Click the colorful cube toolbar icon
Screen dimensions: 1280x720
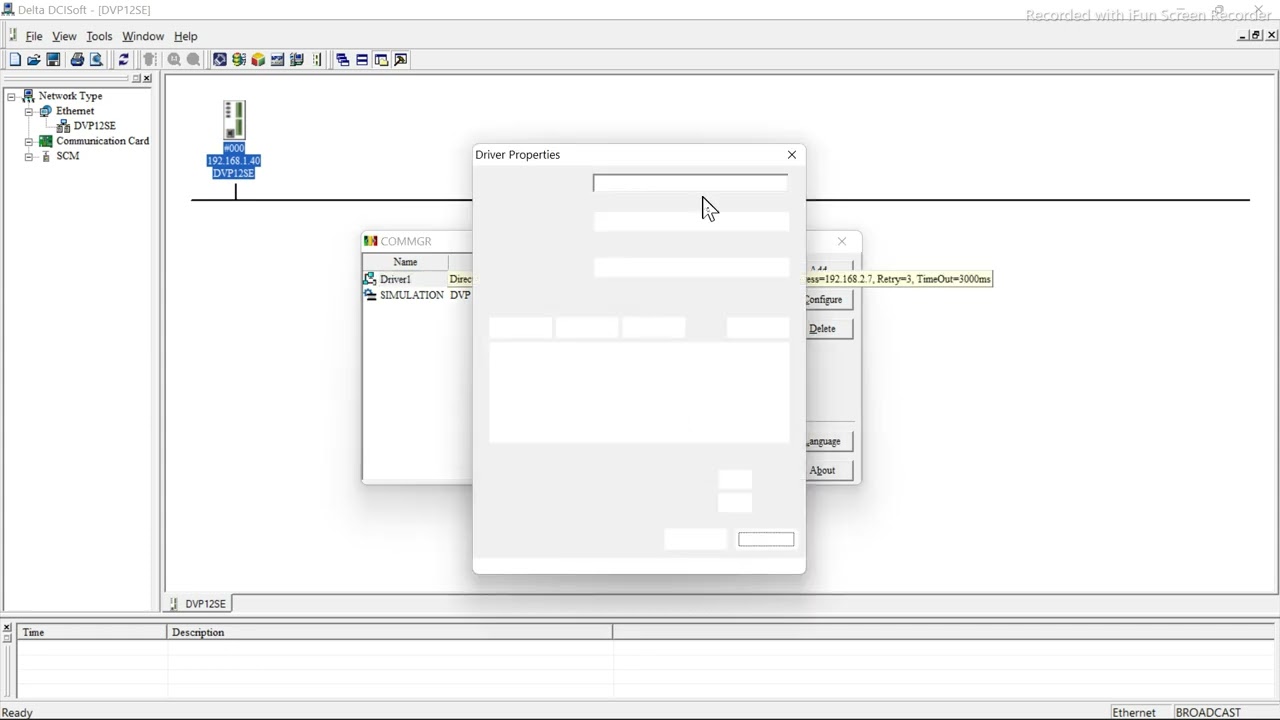click(x=258, y=60)
